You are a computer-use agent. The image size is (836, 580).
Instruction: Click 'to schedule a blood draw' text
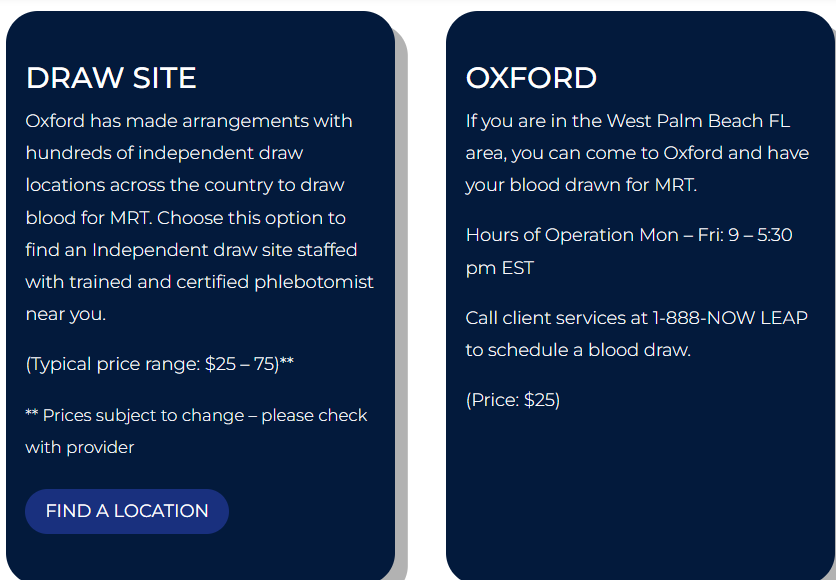[578, 350]
